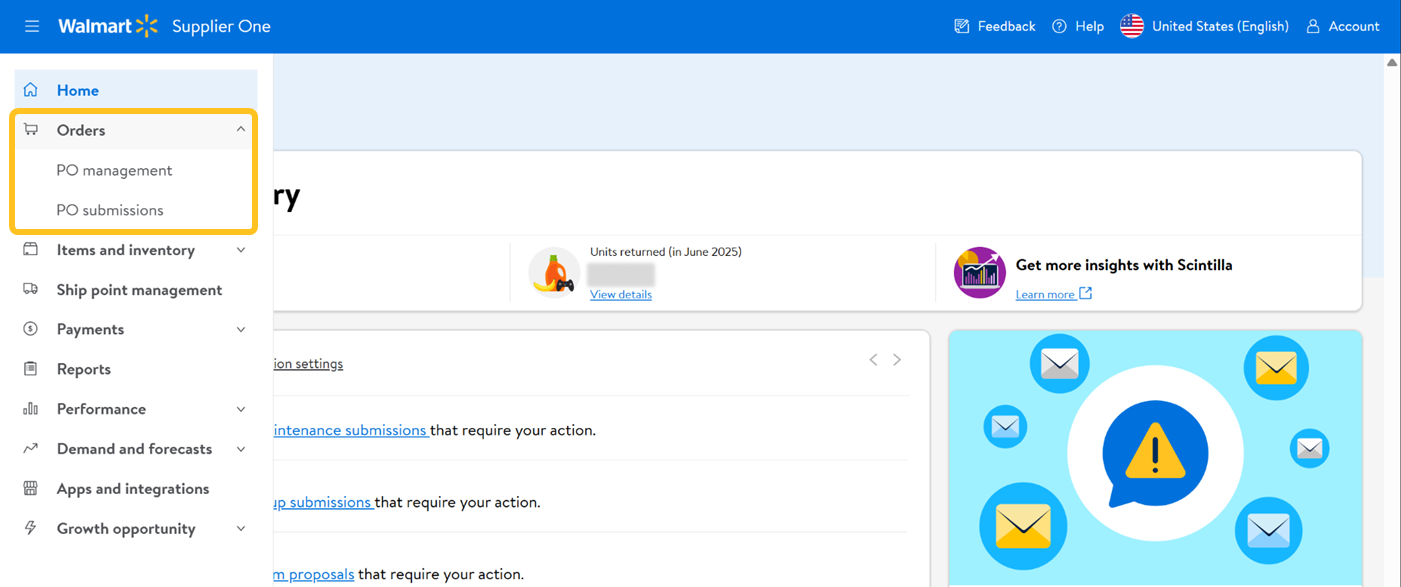This screenshot has width=1401, height=587.
Task: Click the Apps and integrations store icon
Action: 31,489
